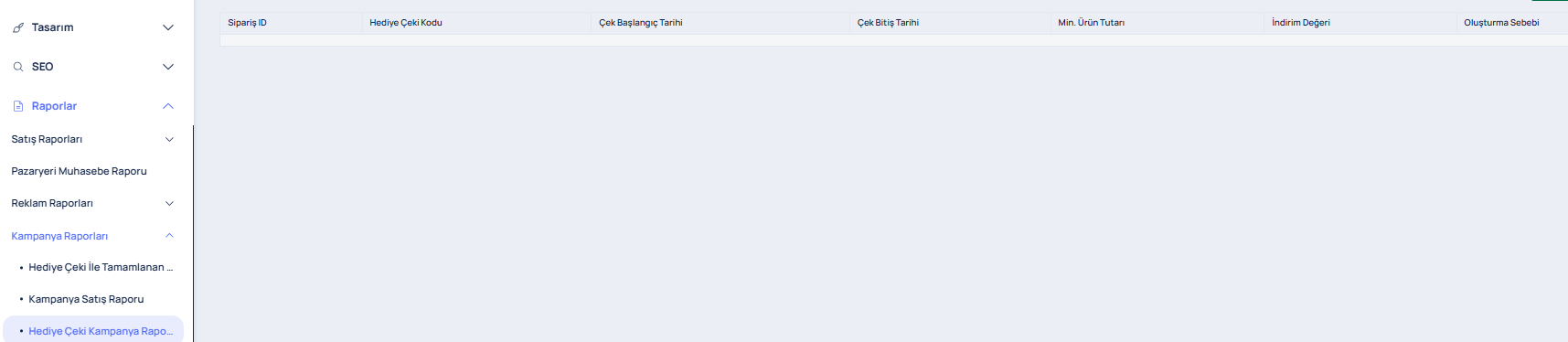
Task: Open Pazaryeri Muhasebe Raporu
Action: 79,171
